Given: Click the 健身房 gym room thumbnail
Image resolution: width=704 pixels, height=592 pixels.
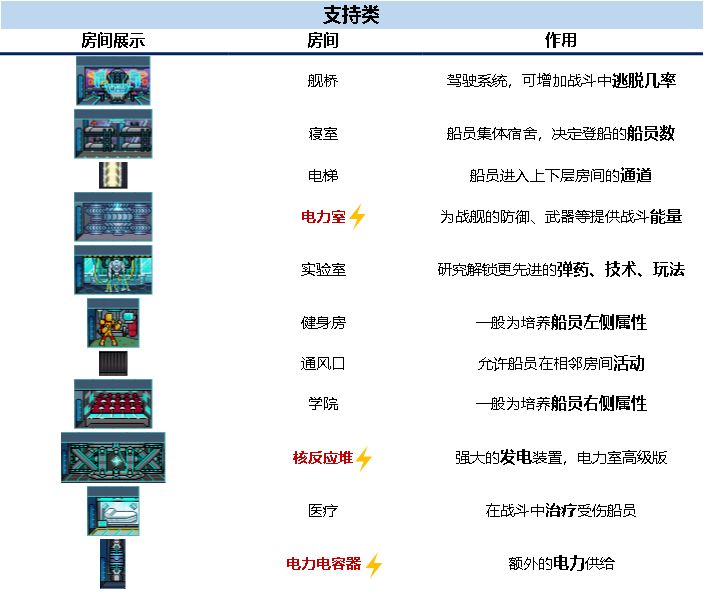Looking at the screenshot, I should (113, 323).
